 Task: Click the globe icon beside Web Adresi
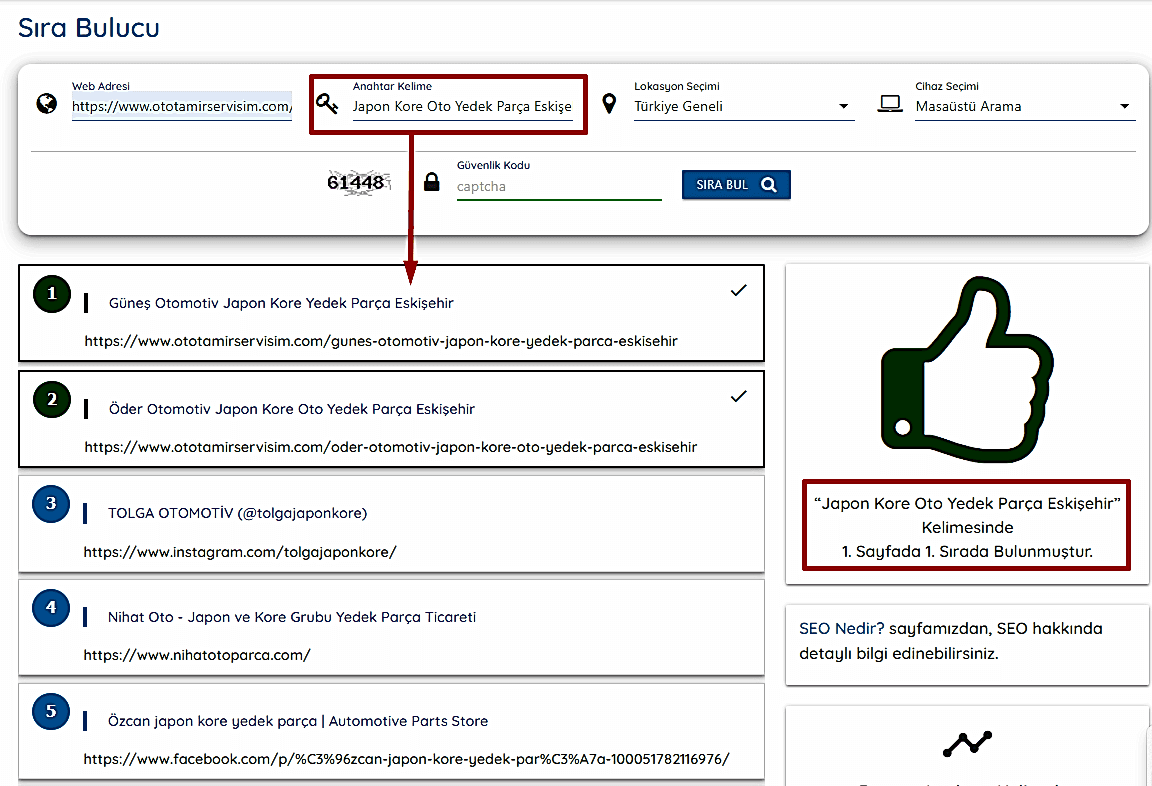coord(46,103)
